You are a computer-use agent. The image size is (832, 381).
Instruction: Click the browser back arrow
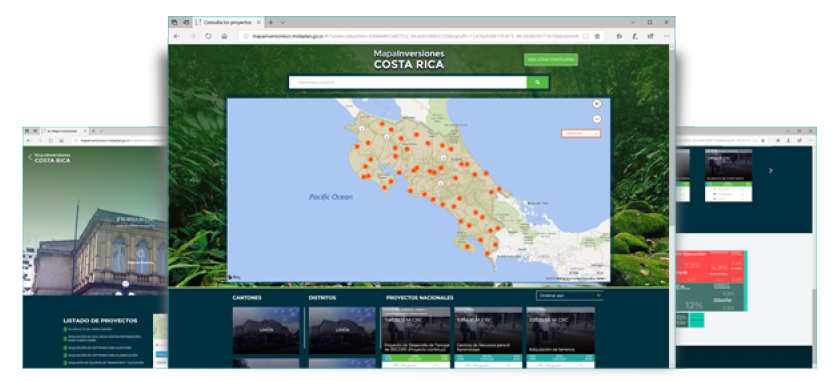tap(177, 37)
